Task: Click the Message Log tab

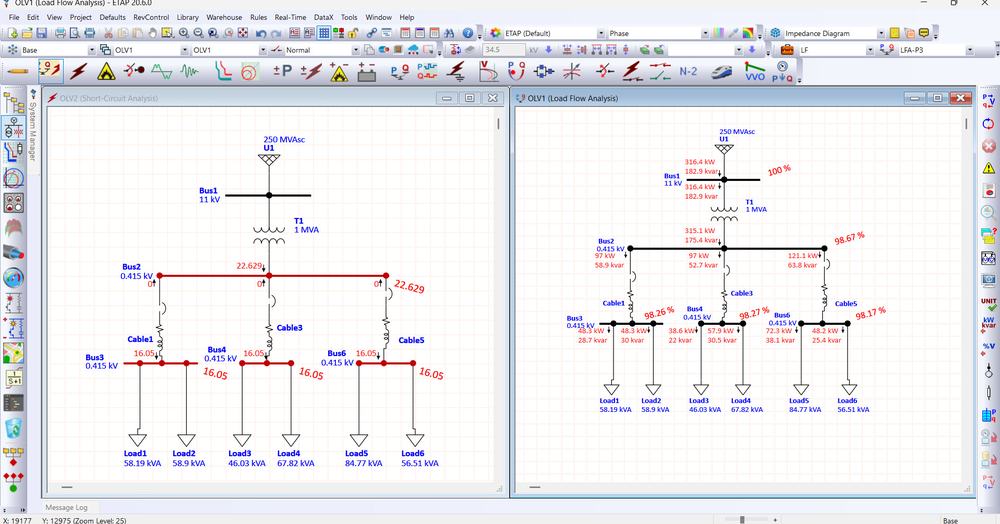Action: 66,507
